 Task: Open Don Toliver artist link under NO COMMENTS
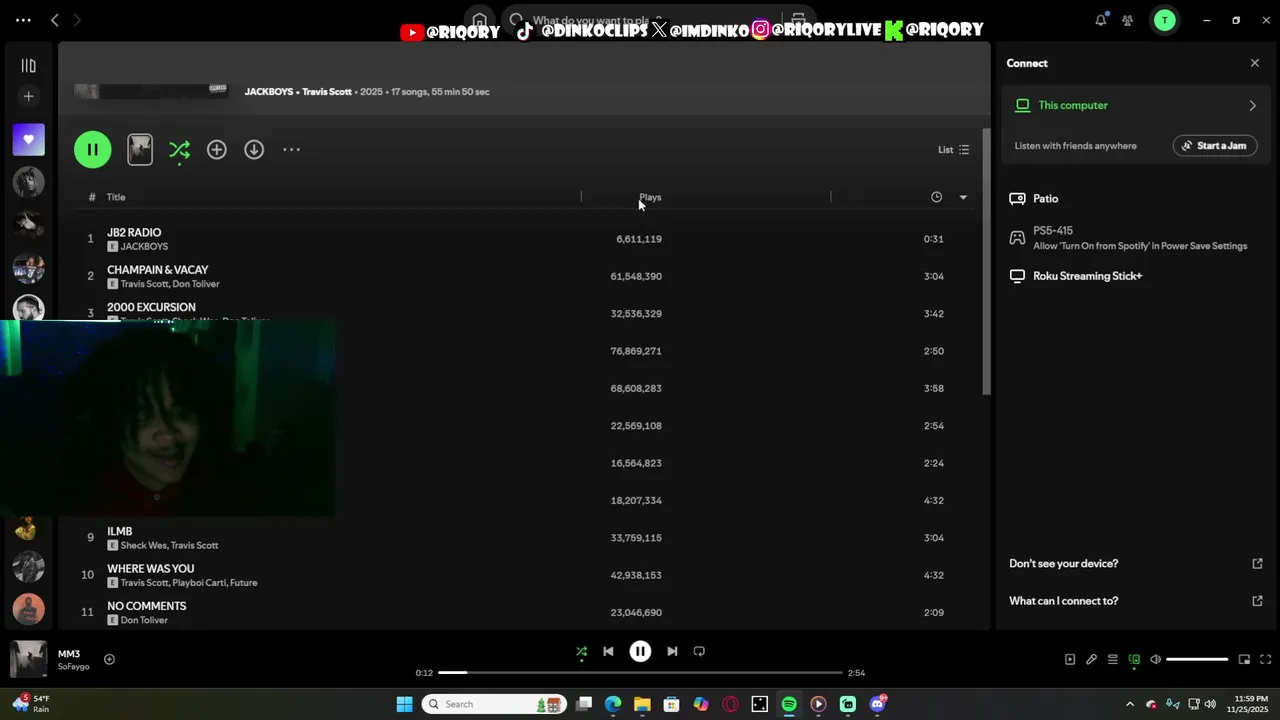click(144, 620)
